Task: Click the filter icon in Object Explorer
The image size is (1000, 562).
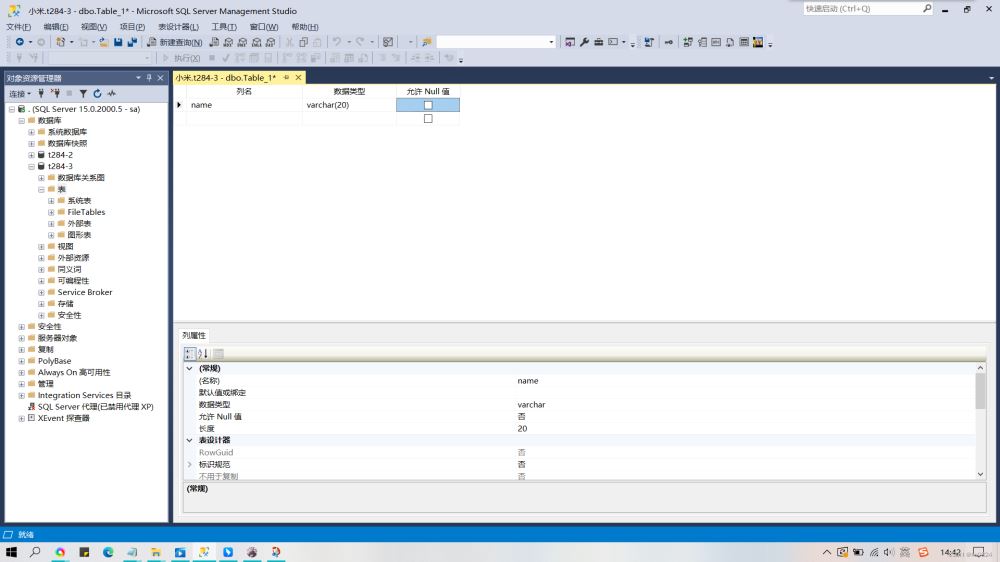Action: point(84,93)
